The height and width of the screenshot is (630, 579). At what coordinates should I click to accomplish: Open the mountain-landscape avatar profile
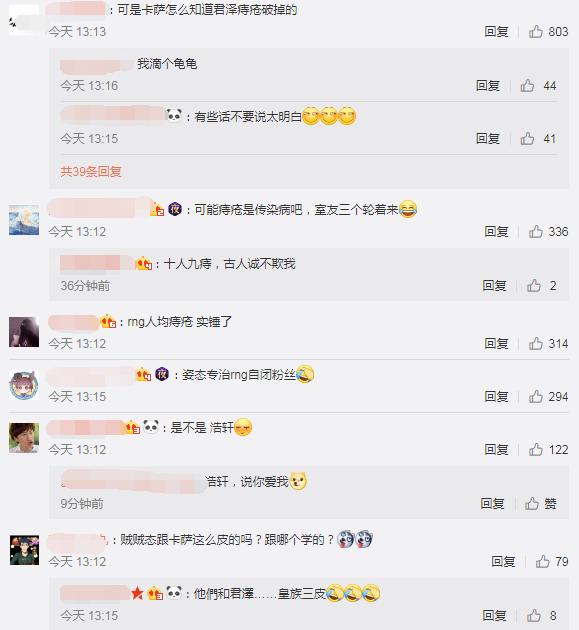click(24, 220)
